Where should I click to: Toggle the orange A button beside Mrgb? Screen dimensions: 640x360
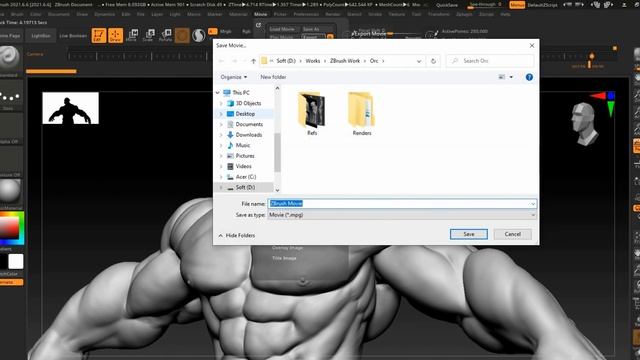(212, 31)
